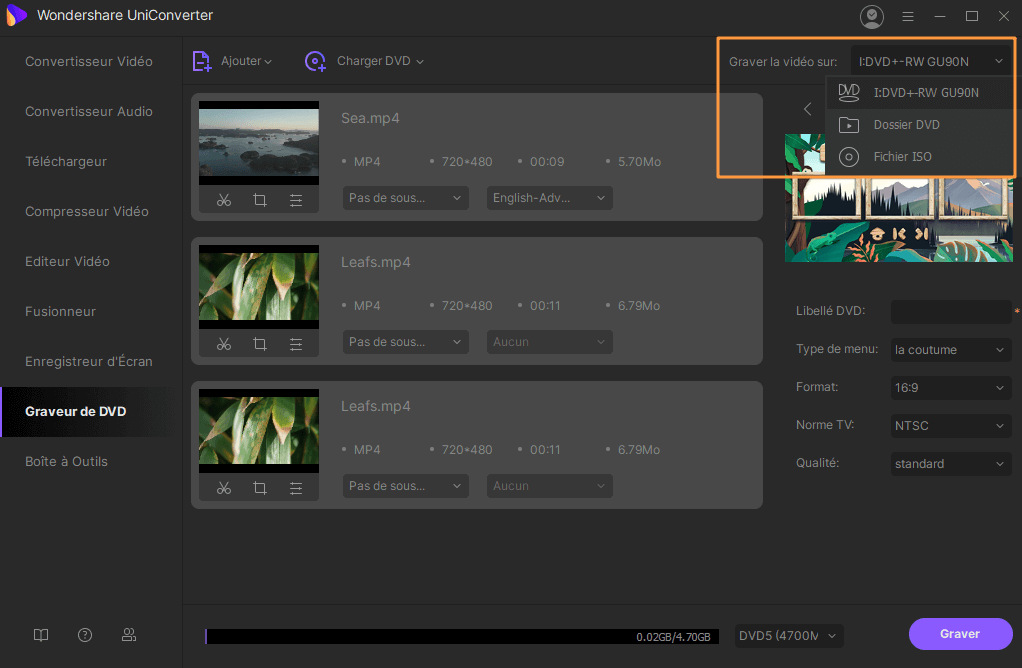
Task: Switch to Convertisseur Audio tab
Action: pos(89,111)
